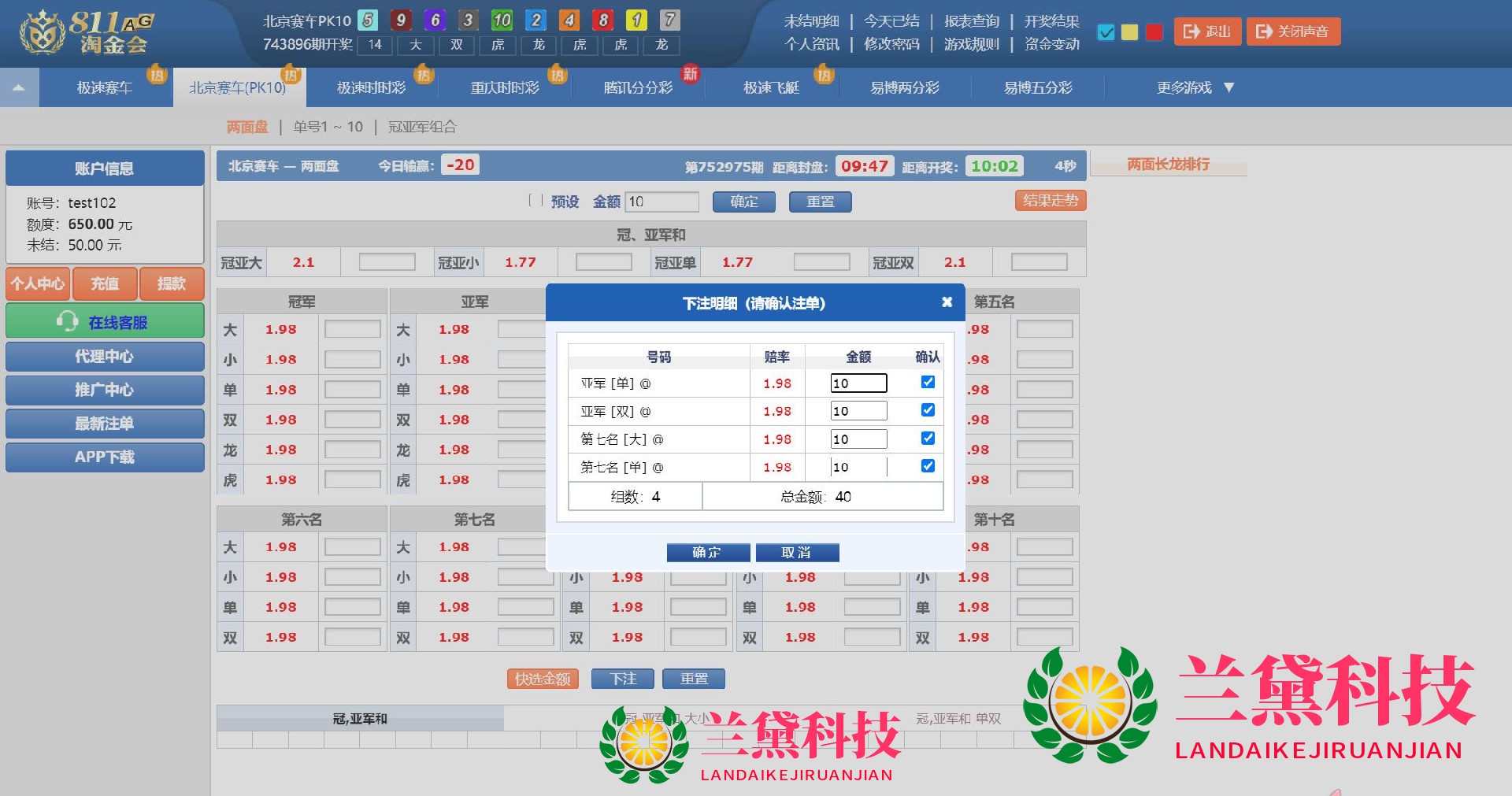Click amount field for 亚军 [双] row
Viewport: 1512px width, 796px height.
[858, 411]
